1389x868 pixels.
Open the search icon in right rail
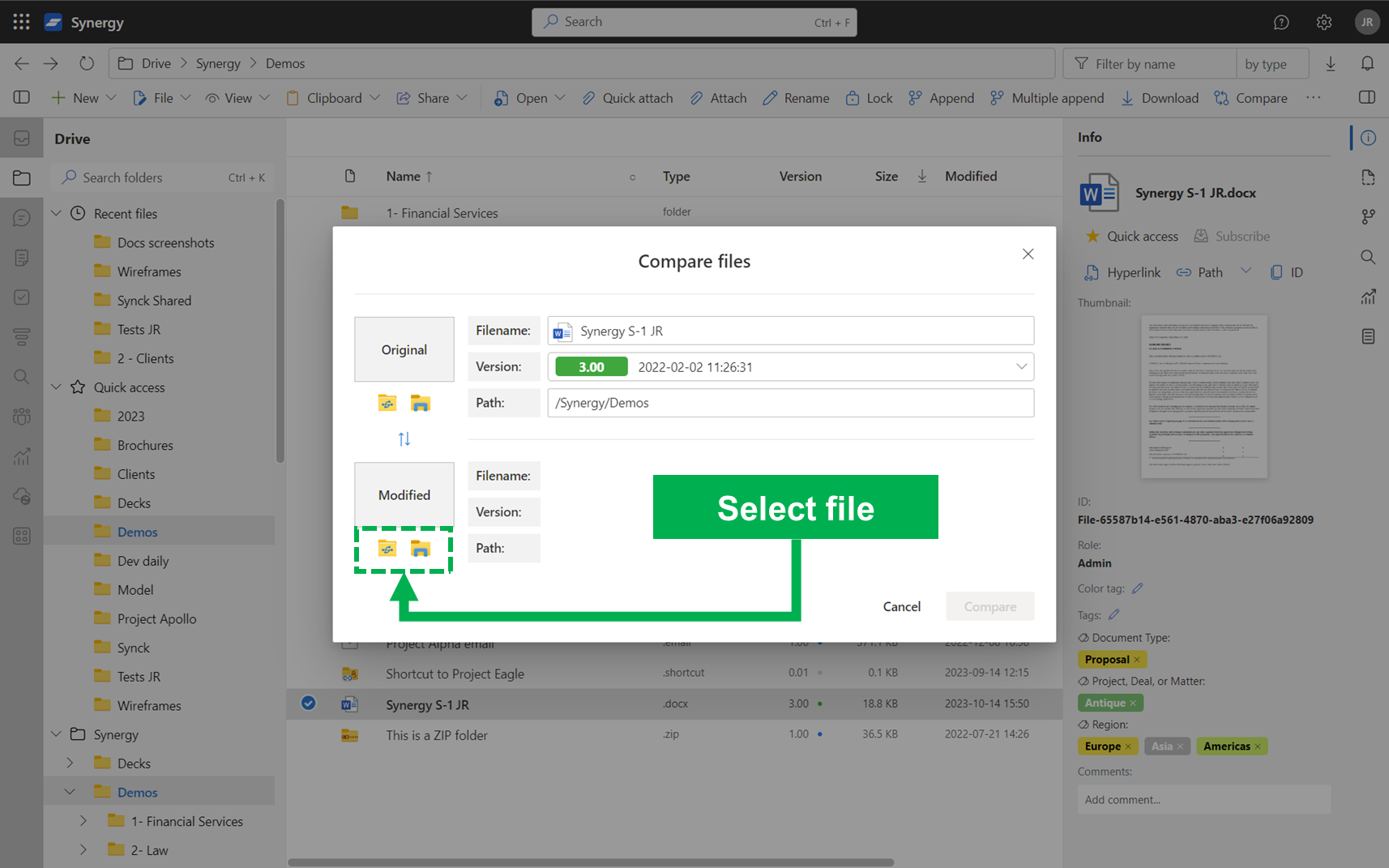point(1368,257)
